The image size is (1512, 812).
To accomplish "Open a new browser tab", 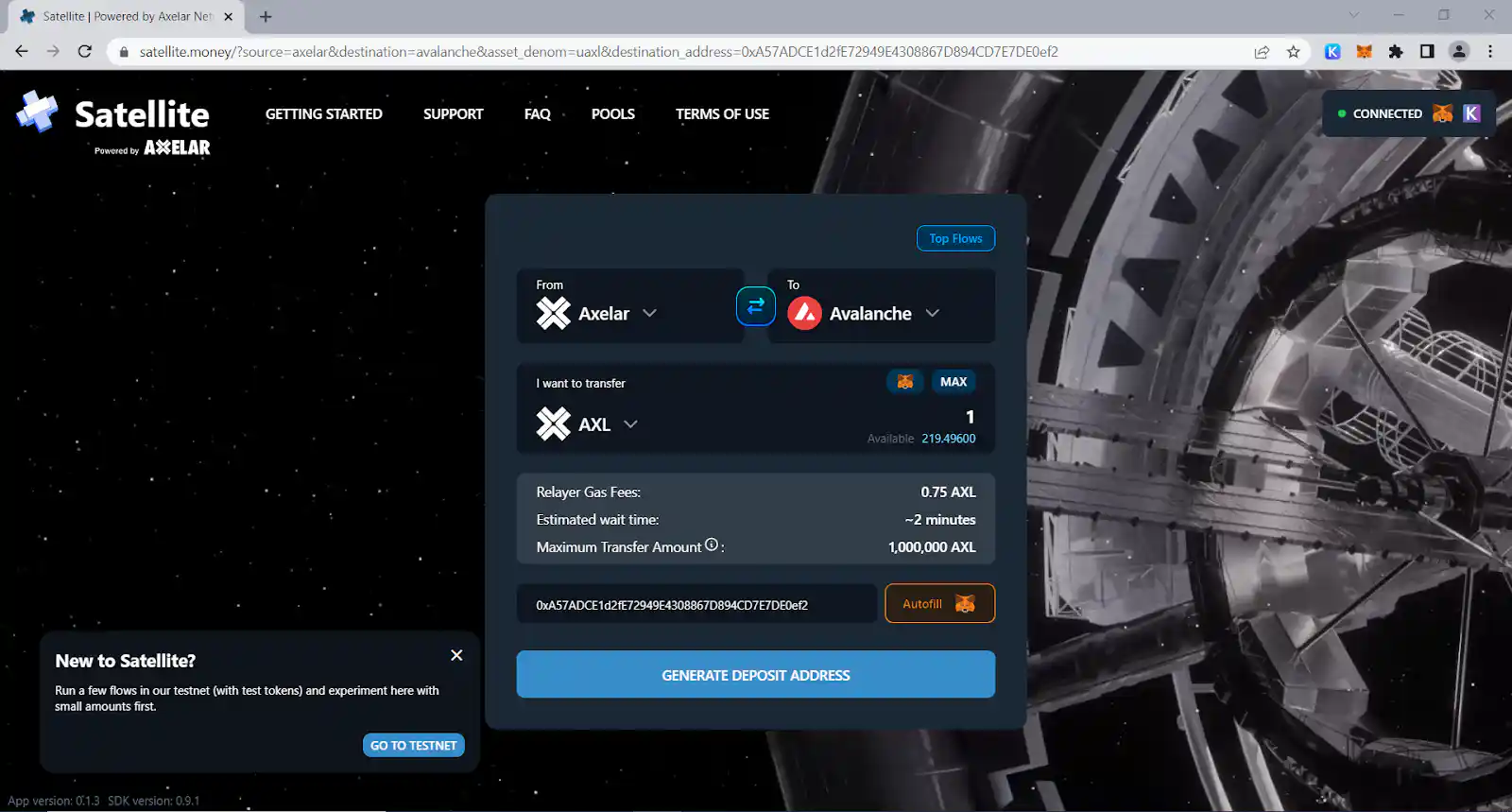I will 266,16.
